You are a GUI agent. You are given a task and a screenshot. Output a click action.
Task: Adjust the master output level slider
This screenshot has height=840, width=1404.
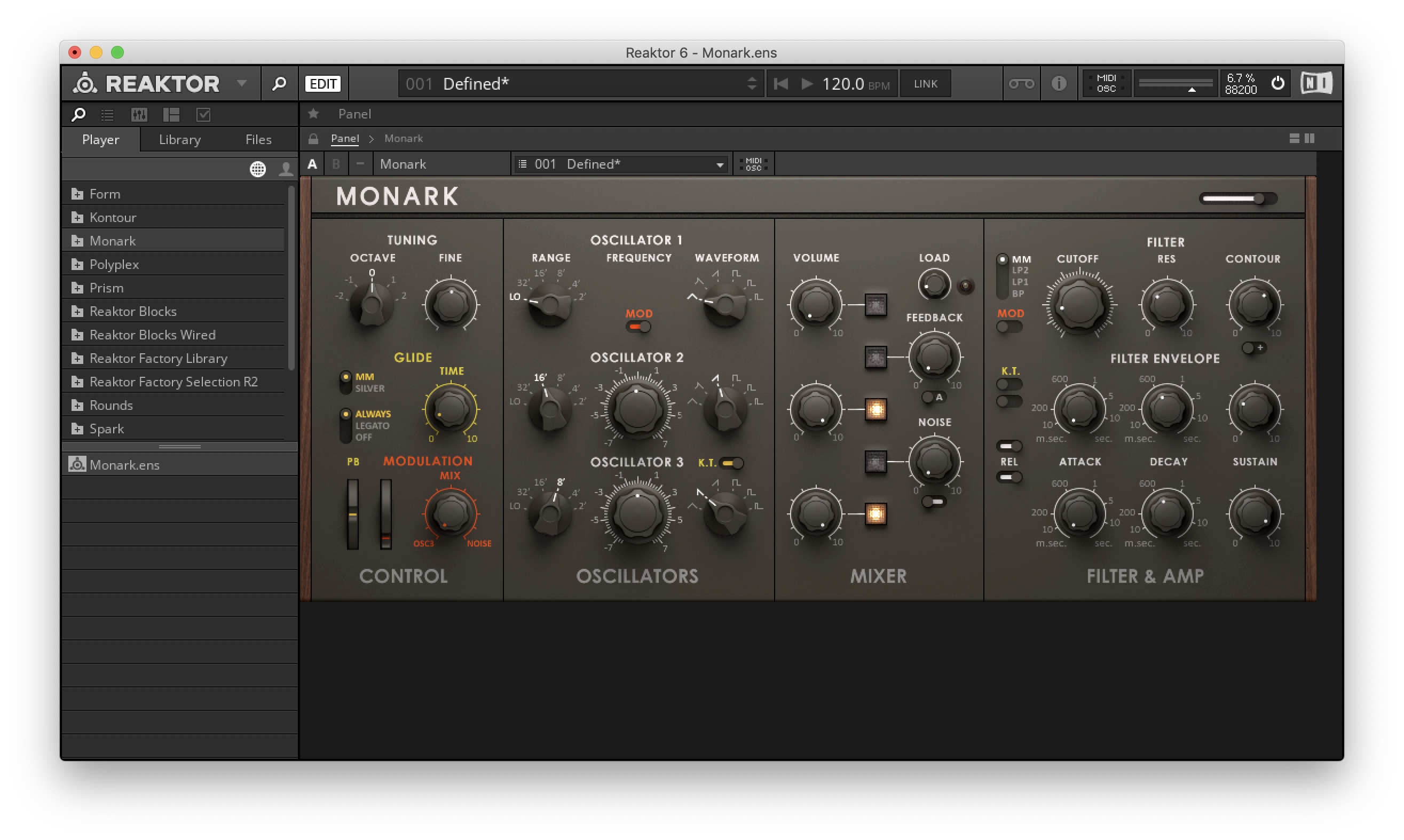[x=1176, y=84]
